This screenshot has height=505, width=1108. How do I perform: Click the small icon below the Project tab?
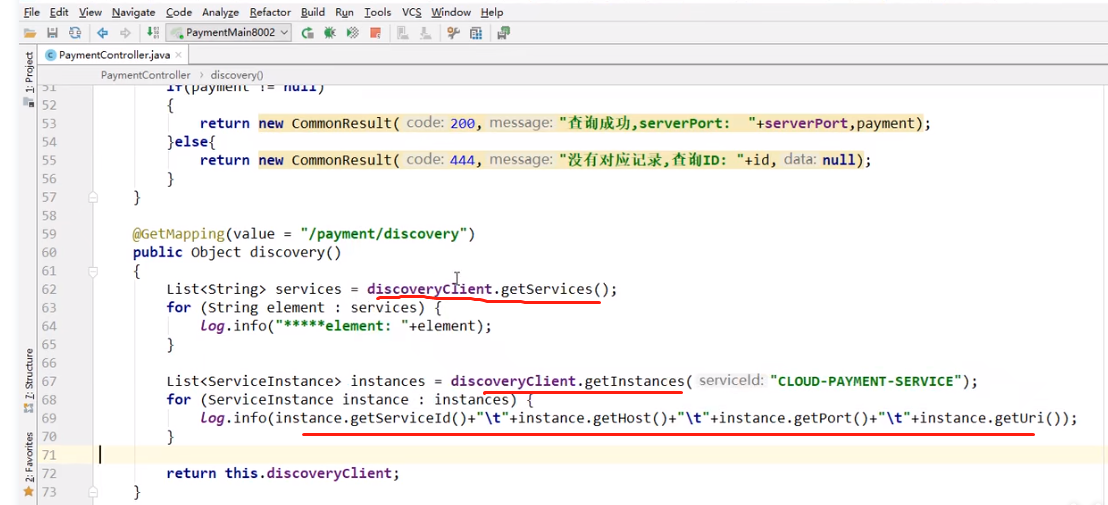[29, 102]
